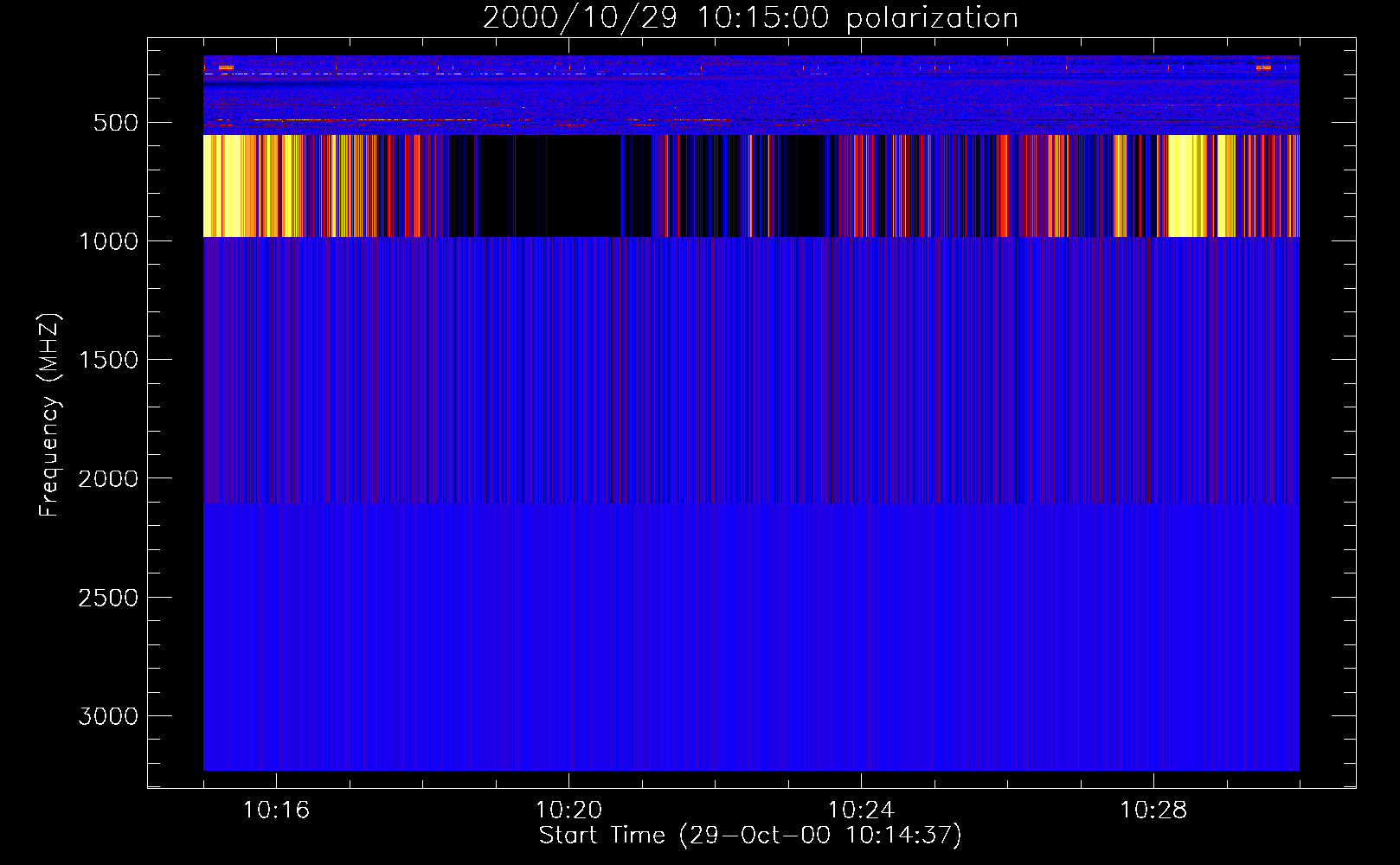This screenshot has height=865, width=1400.
Task: Click the 2500 frequency tick label
Action: (x=108, y=598)
